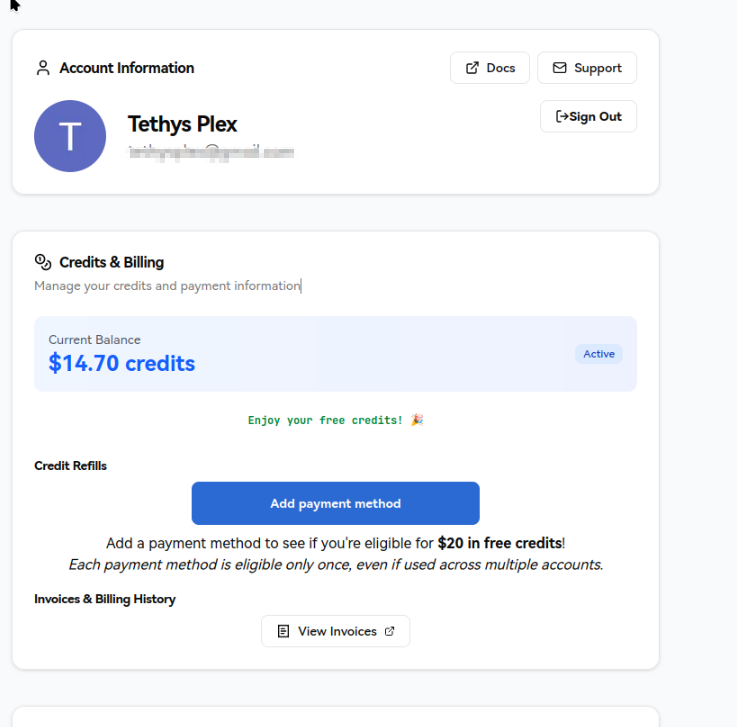Open View Invoices
This screenshot has height=727, width=737.
(336, 631)
